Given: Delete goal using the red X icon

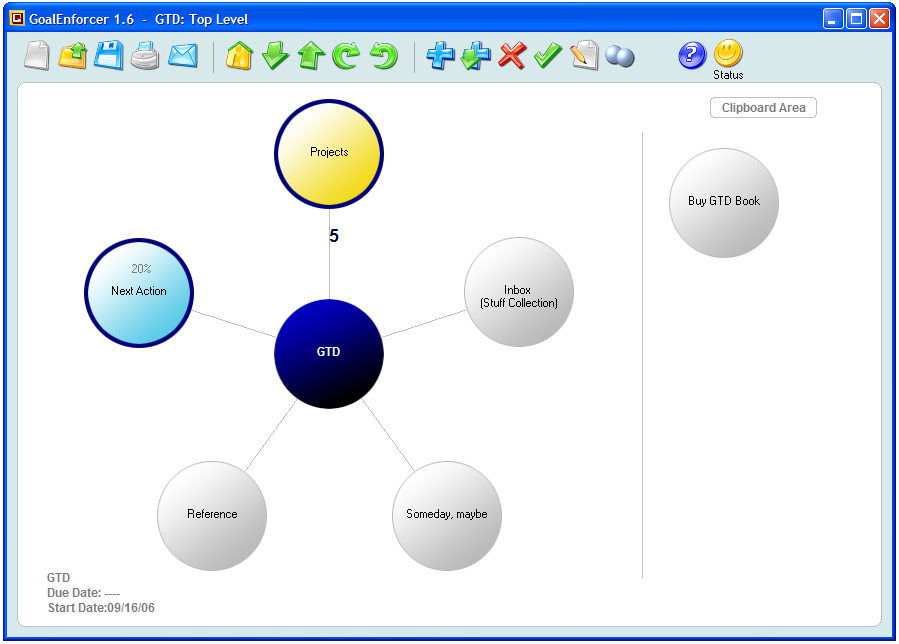Looking at the screenshot, I should click(512, 56).
